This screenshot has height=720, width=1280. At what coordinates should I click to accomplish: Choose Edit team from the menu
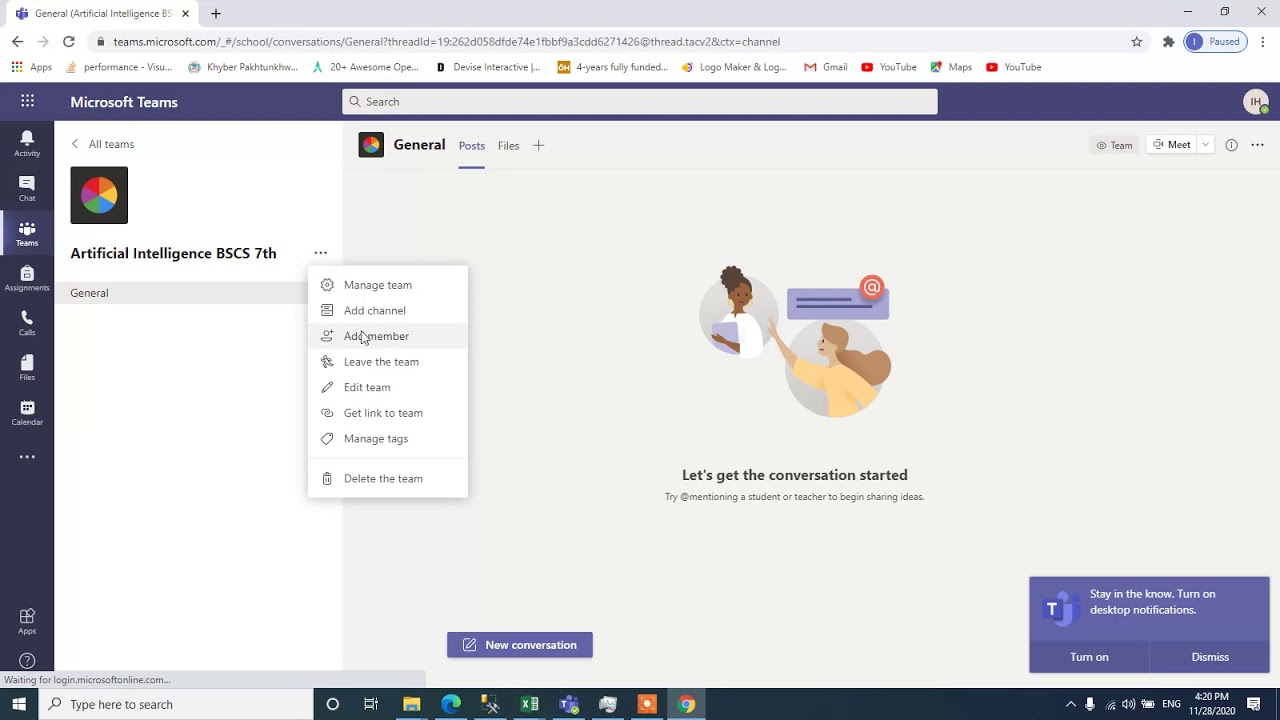pyautogui.click(x=387, y=387)
